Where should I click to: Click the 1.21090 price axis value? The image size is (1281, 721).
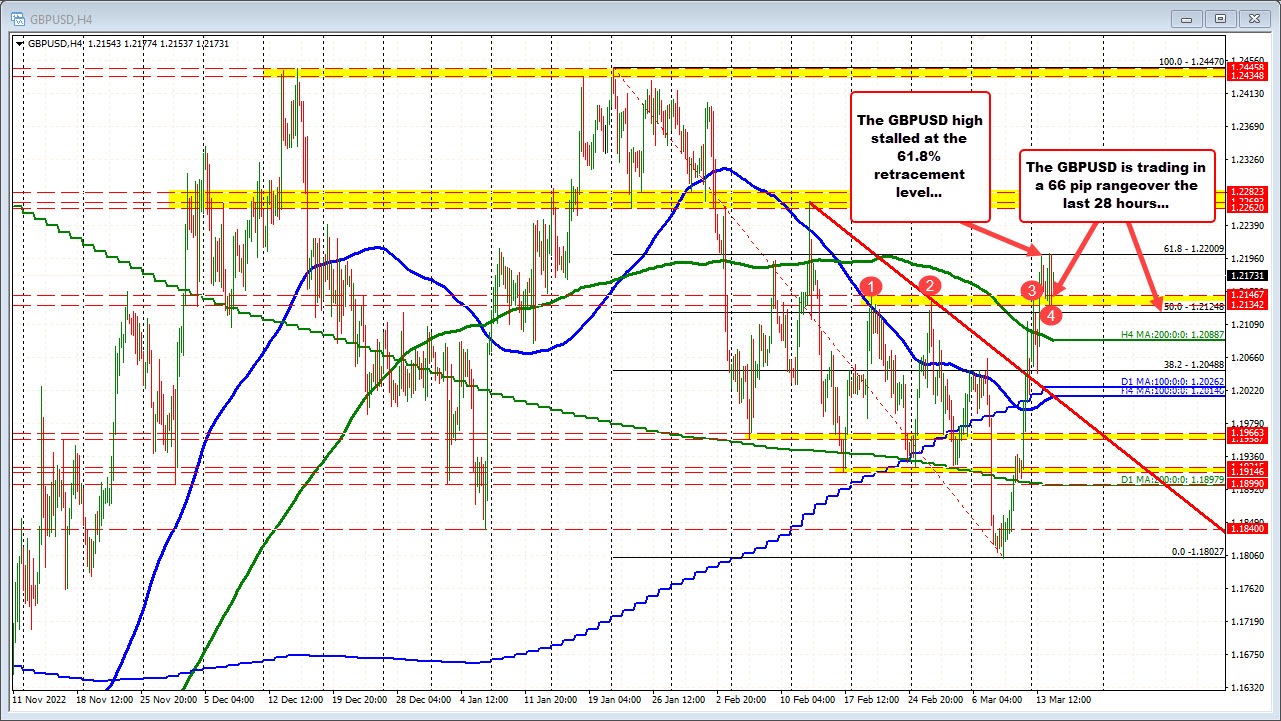1246,325
